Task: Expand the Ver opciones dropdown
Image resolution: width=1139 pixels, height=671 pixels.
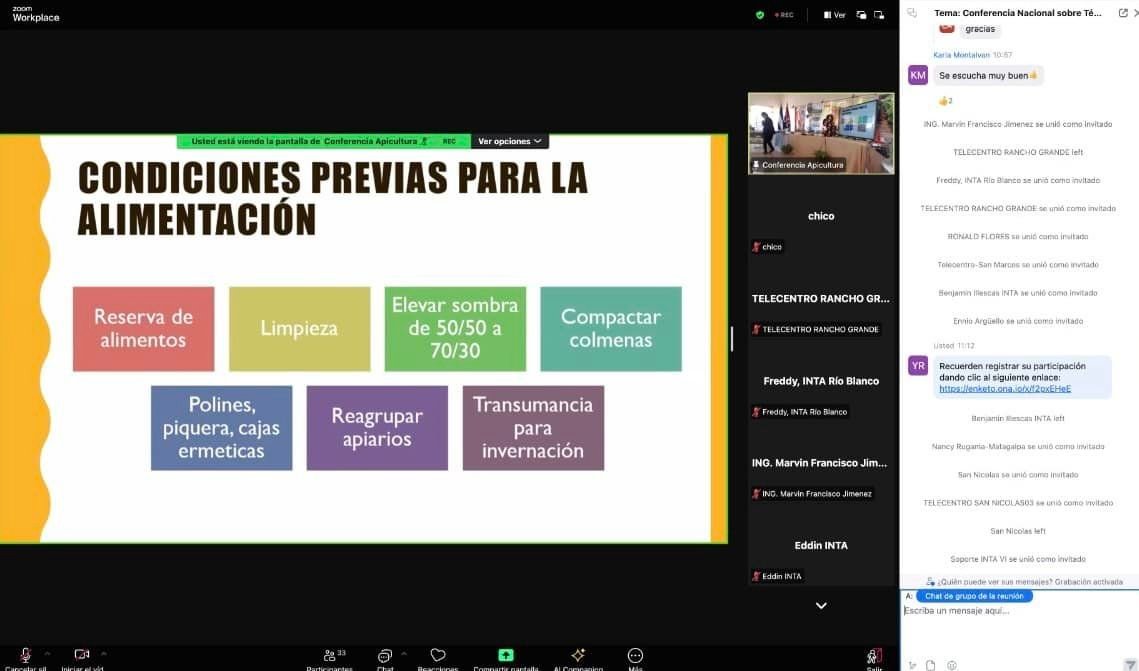Action: pyautogui.click(x=509, y=142)
